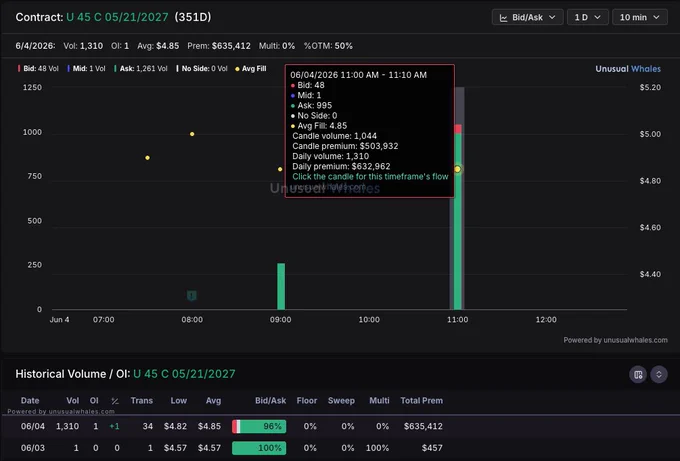Click the Historical Volume U 45 C contract link
The width and height of the screenshot is (680, 461).
click(x=184, y=374)
